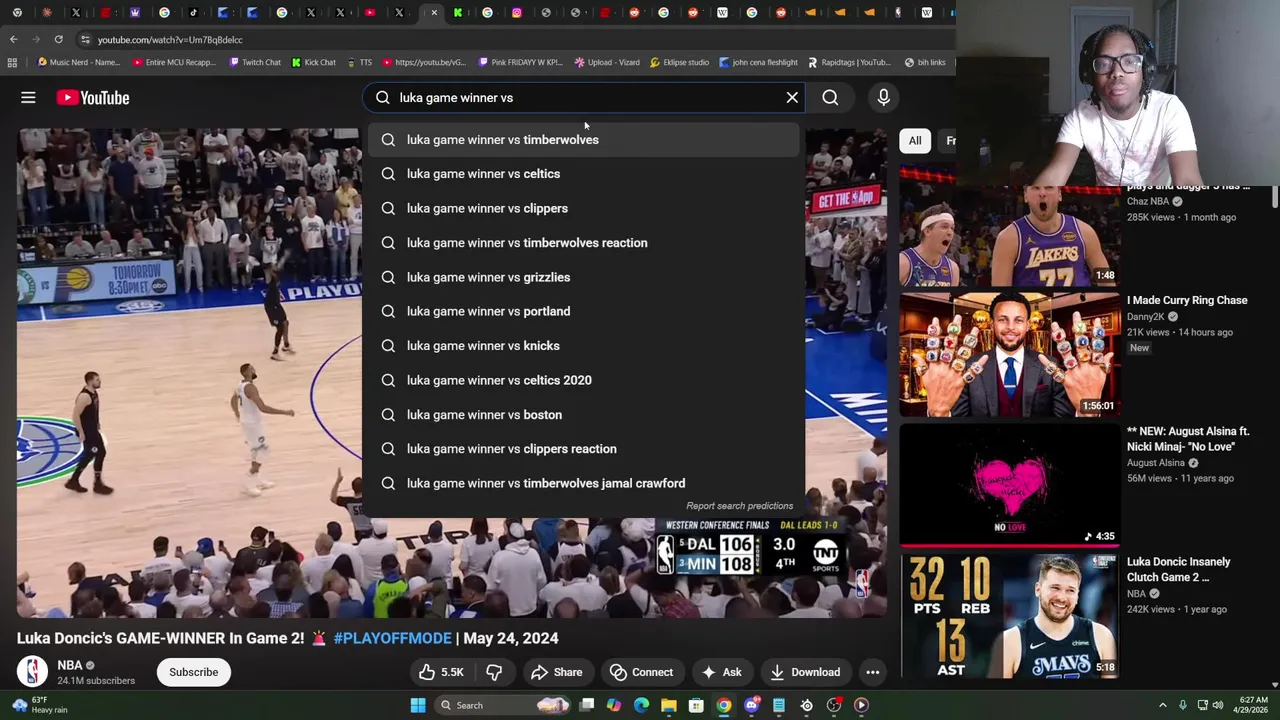Select the 'All' filter chip

coord(915,141)
